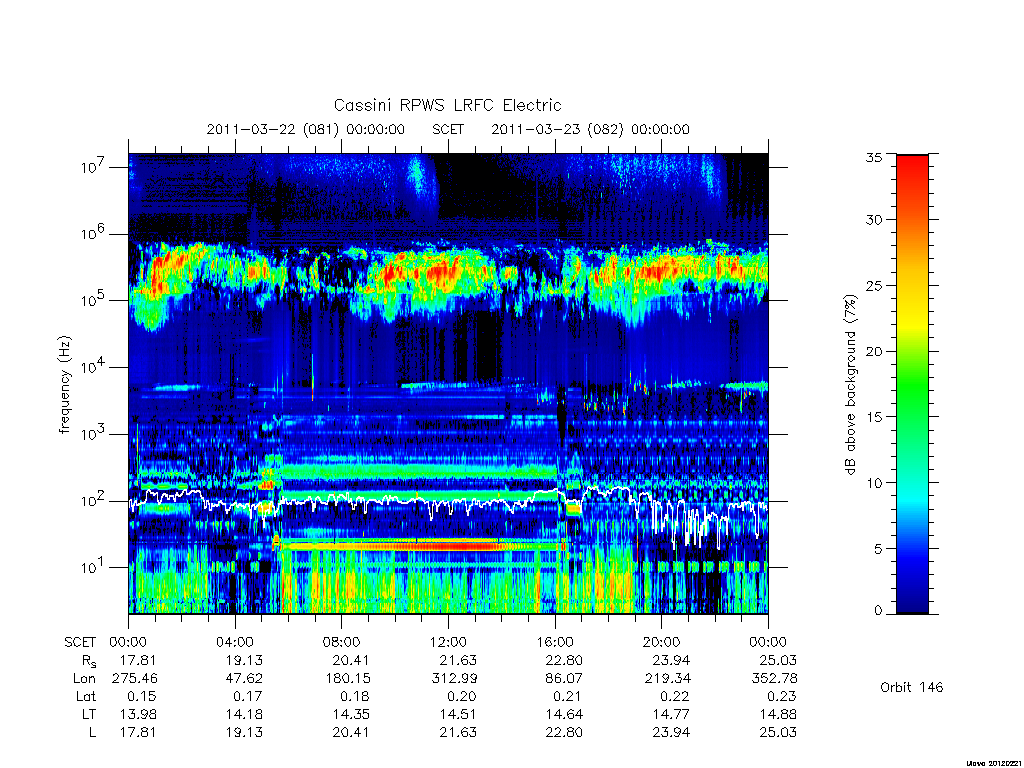Image resolution: width=1024 pixels, height=768 pixels.
Task: Select the 10^3 frequency axis tick label
Action: pos(94,434)
